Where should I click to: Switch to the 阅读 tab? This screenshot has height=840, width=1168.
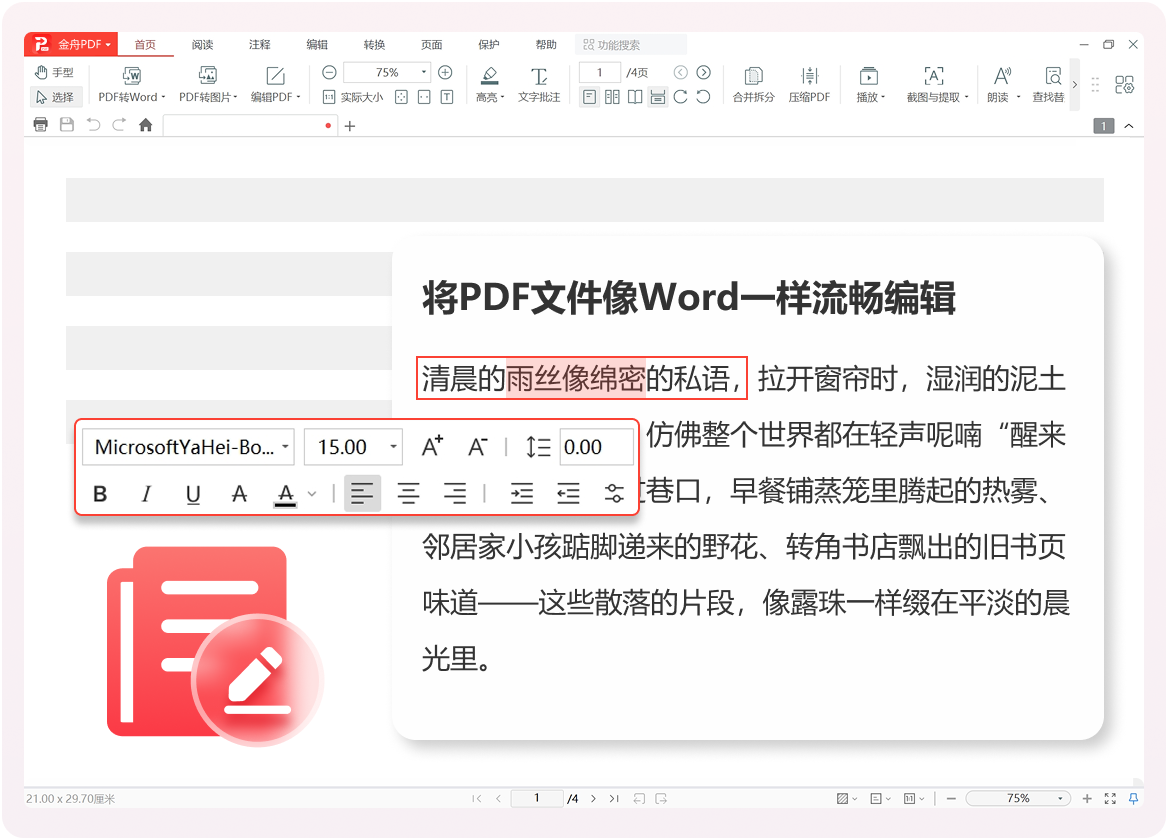click(x=203, y=45)
